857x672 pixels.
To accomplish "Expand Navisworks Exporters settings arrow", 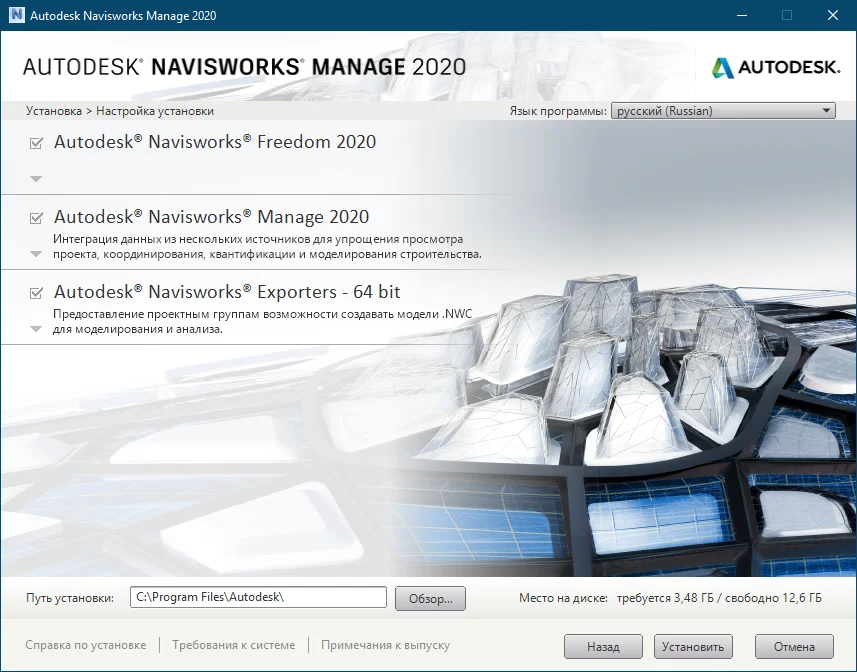I will click(x=36, y=329).
